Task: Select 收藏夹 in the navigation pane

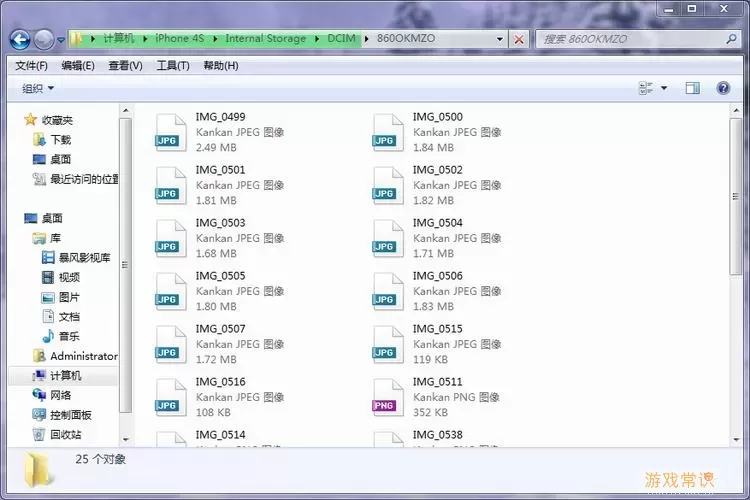Action: pos(48,120)
